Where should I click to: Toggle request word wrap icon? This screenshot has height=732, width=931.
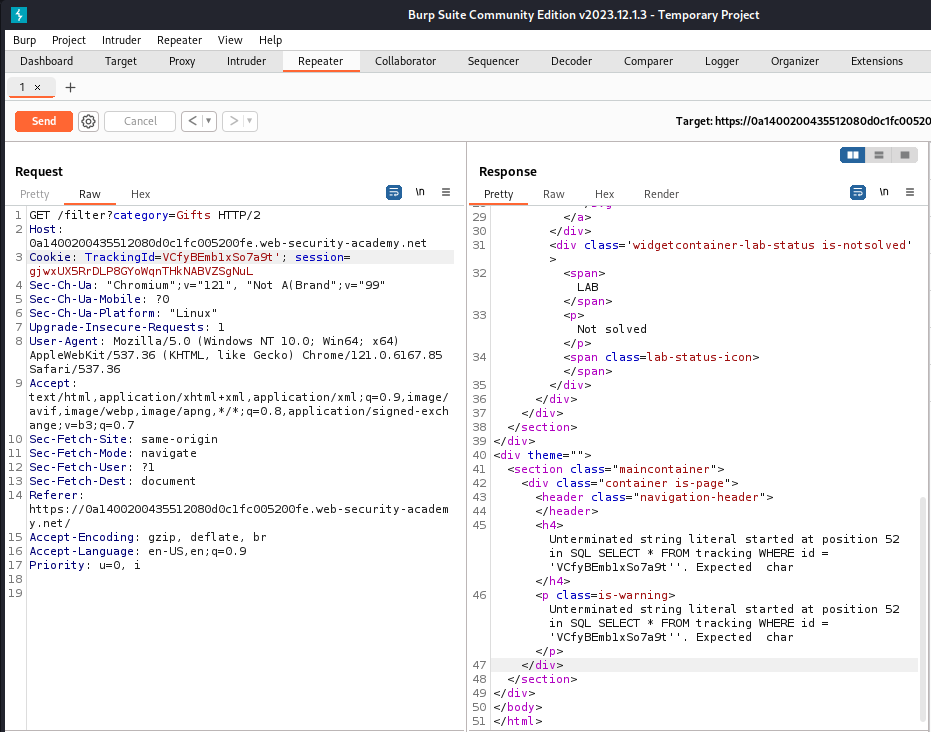click(394, 192)
